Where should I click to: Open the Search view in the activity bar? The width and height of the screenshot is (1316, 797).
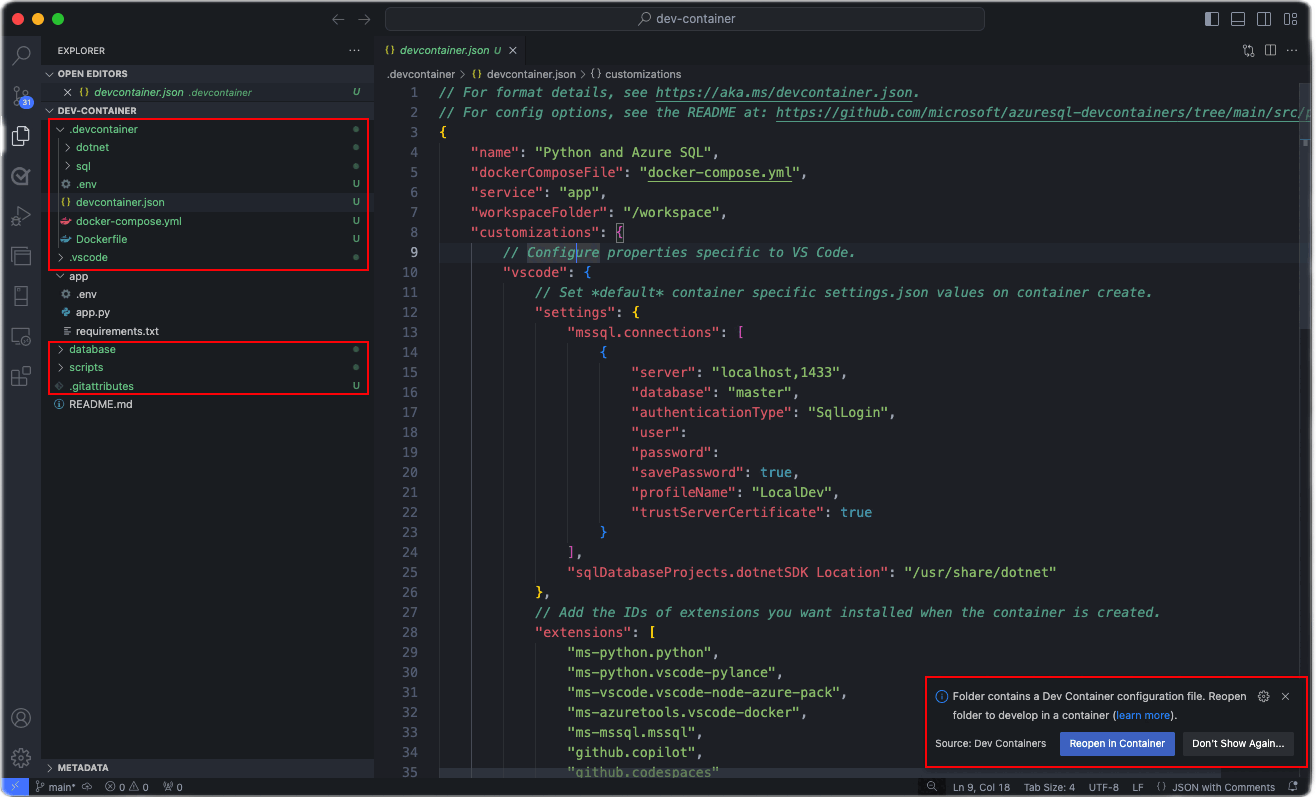21,55
